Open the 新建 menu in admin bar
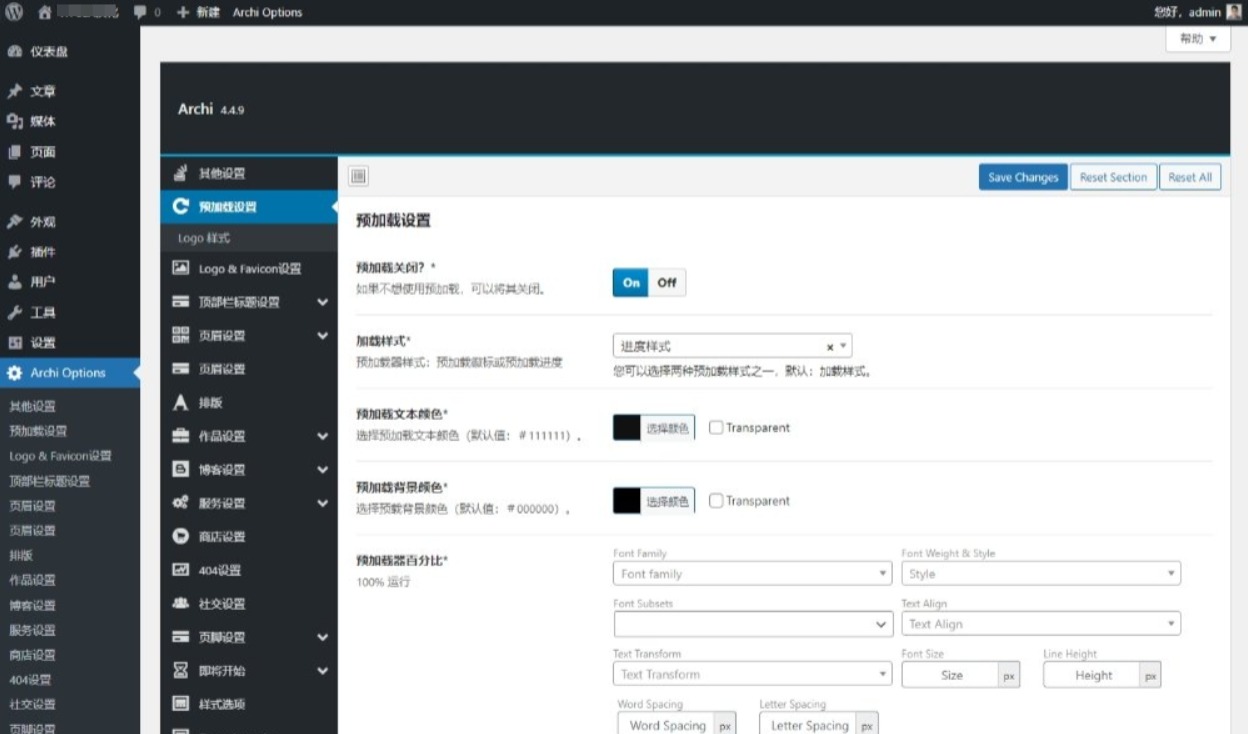This screenshot has height=734, width=1248. tap(198, 12)
